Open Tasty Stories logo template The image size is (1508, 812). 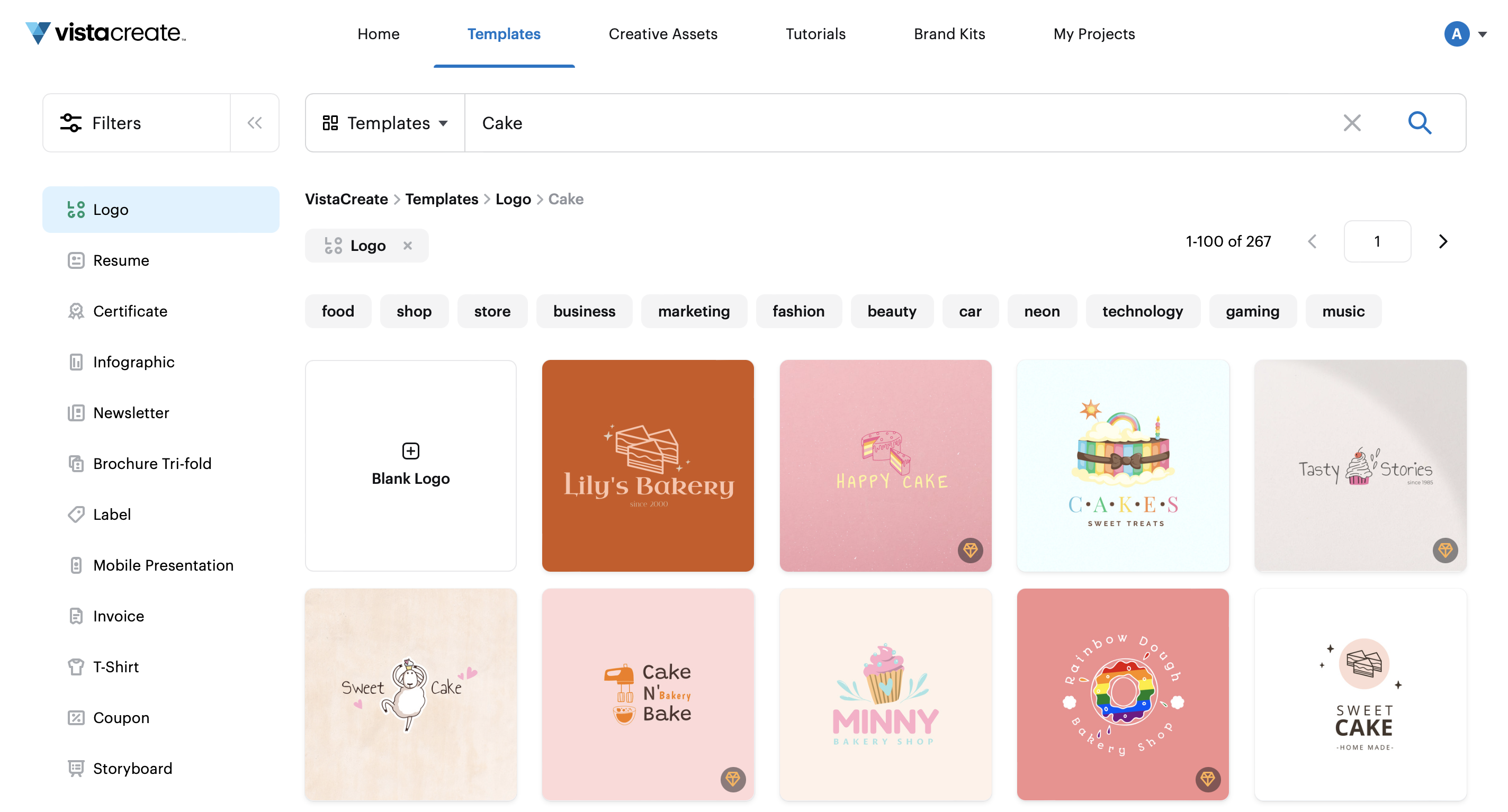[x=1360, y=465]
